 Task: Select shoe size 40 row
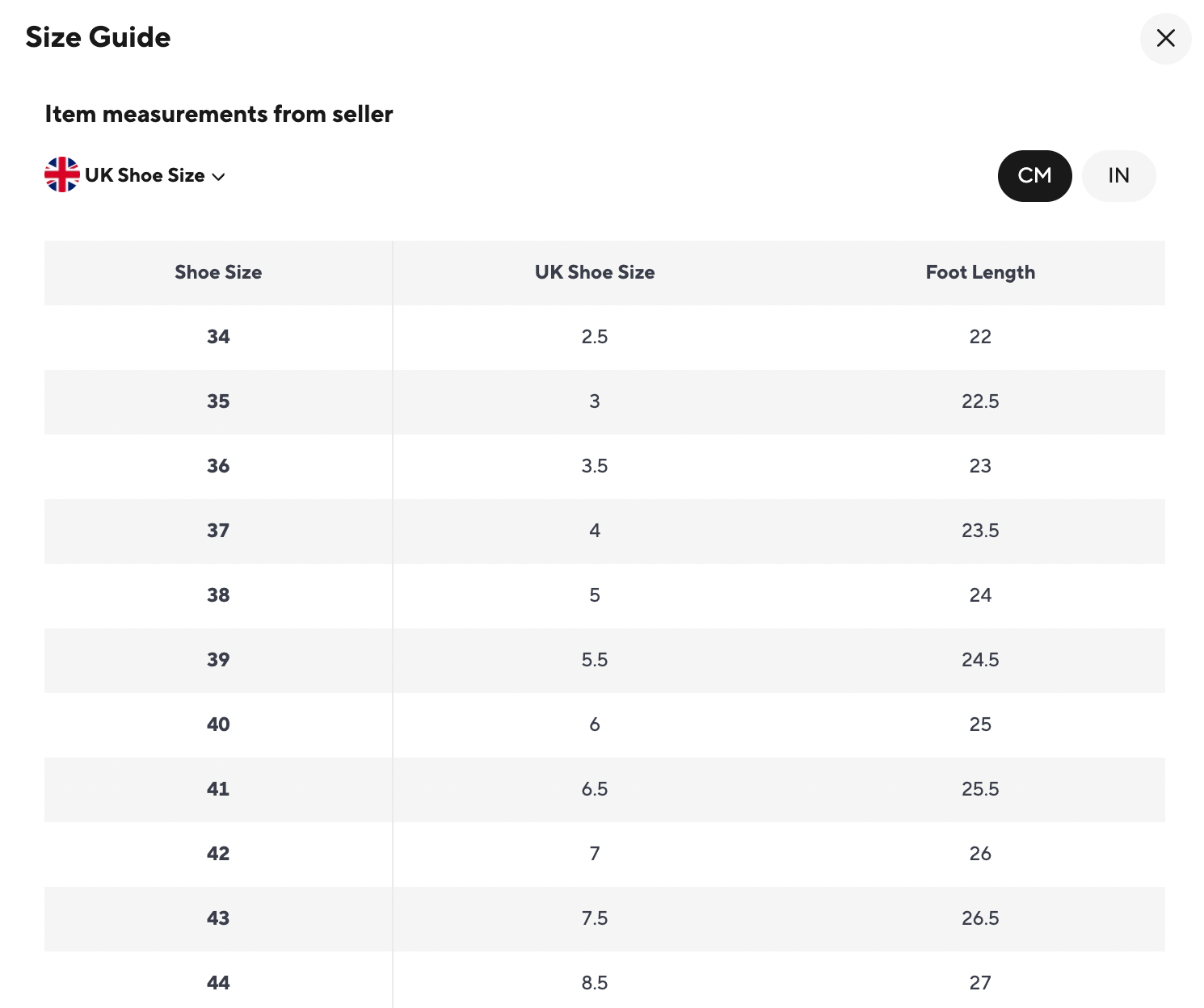[218, 724]
